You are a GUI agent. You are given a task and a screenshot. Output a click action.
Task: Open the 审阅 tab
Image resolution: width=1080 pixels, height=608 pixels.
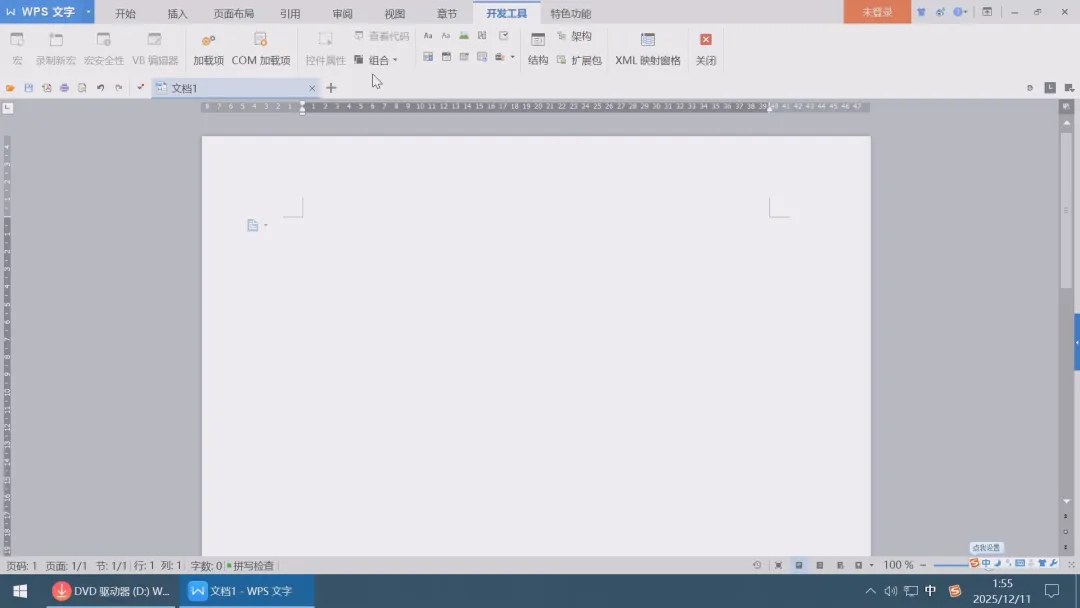point(342,13)
